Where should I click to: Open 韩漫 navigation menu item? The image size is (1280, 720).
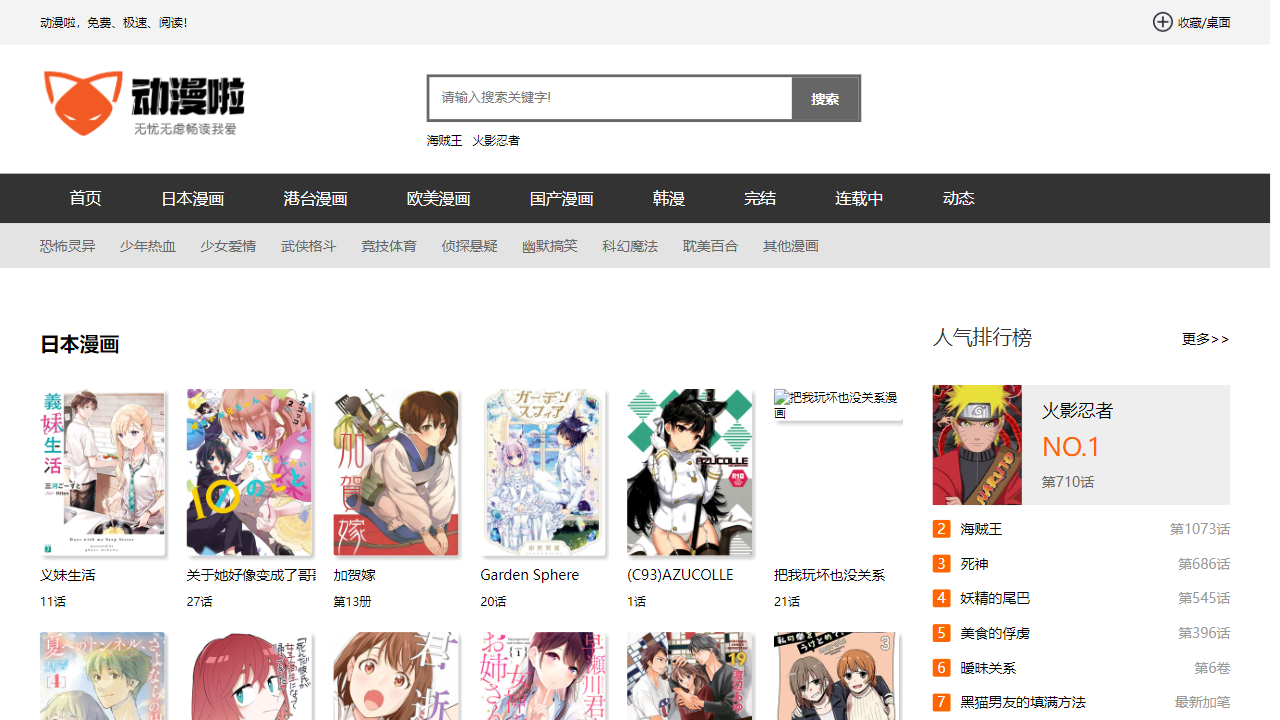tap(668, 198)
